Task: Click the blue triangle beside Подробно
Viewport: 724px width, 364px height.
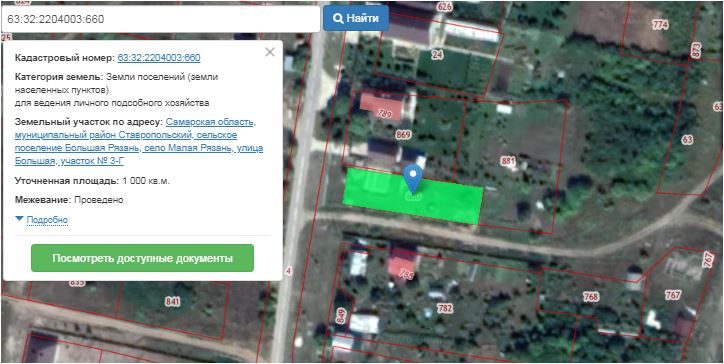Action: (19, 218)
